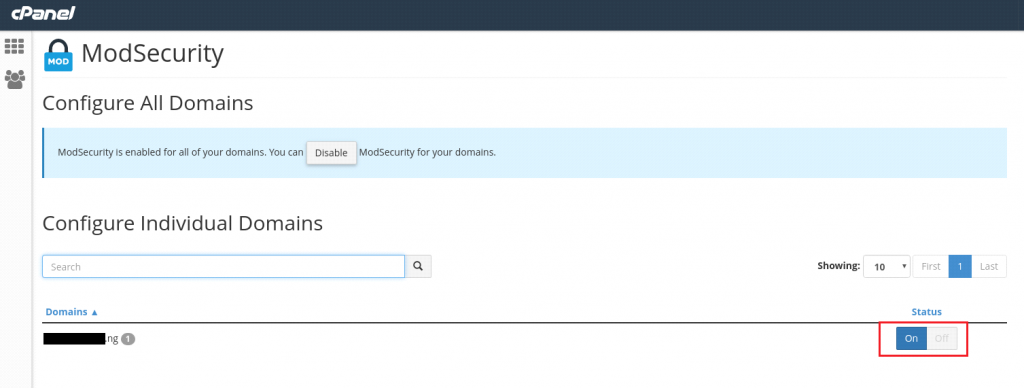Focus the domain Search field
Viewport: 1024px width, 388px height.
tap(223, 267)
